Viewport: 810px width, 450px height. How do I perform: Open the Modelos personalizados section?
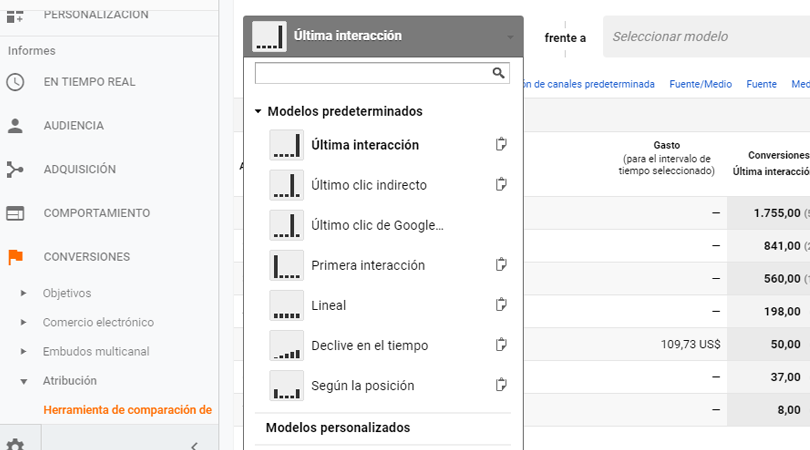[x=338, y=428]
